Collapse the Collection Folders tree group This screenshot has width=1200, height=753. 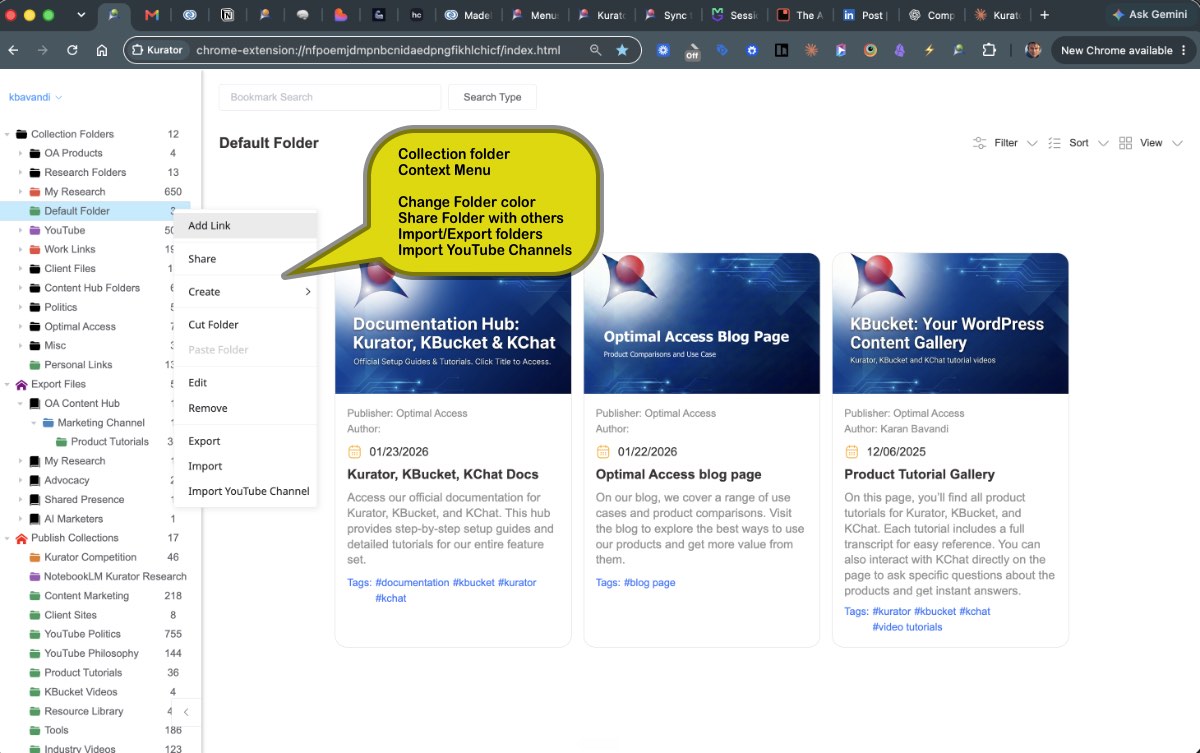[7, 134]
